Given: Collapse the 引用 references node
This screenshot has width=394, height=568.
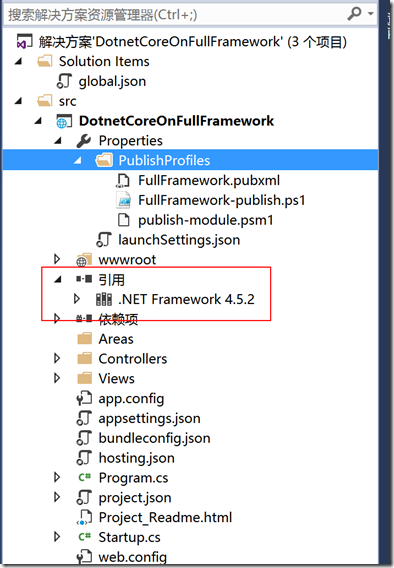Looking at the screenshot, I should [x=58, y=279].
